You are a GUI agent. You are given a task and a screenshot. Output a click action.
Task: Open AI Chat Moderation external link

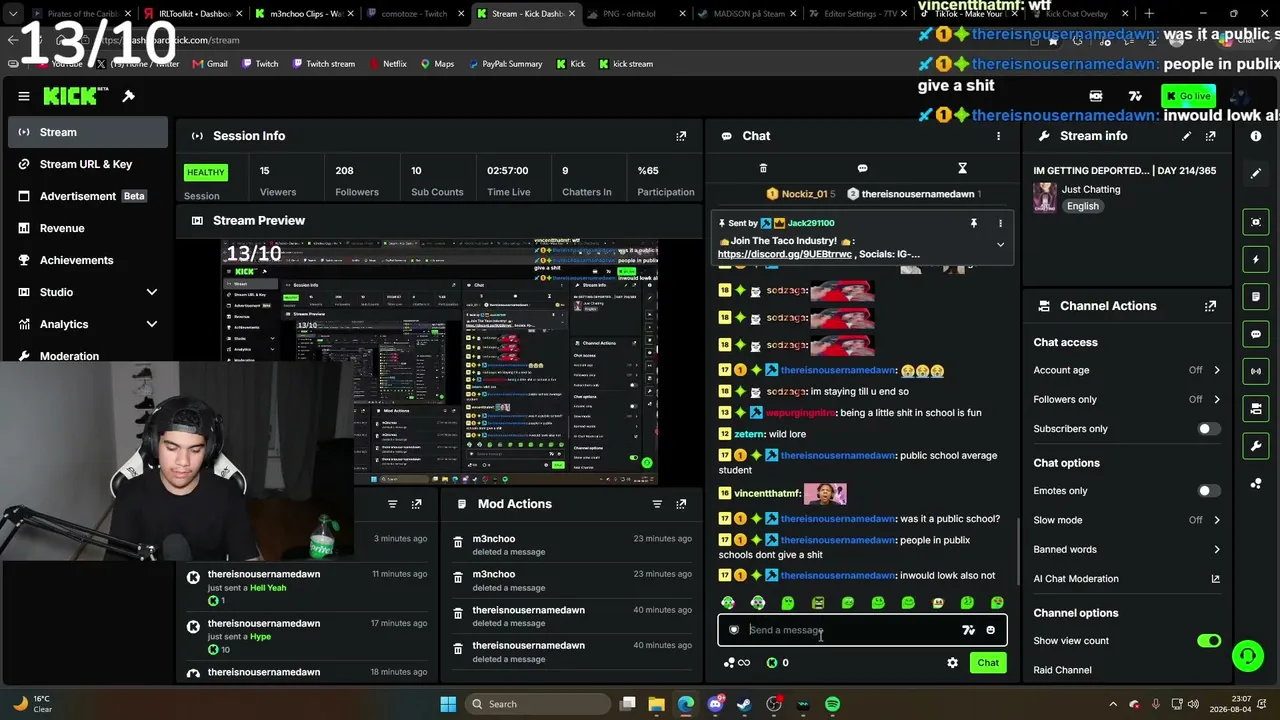(x=1216, y=579)
